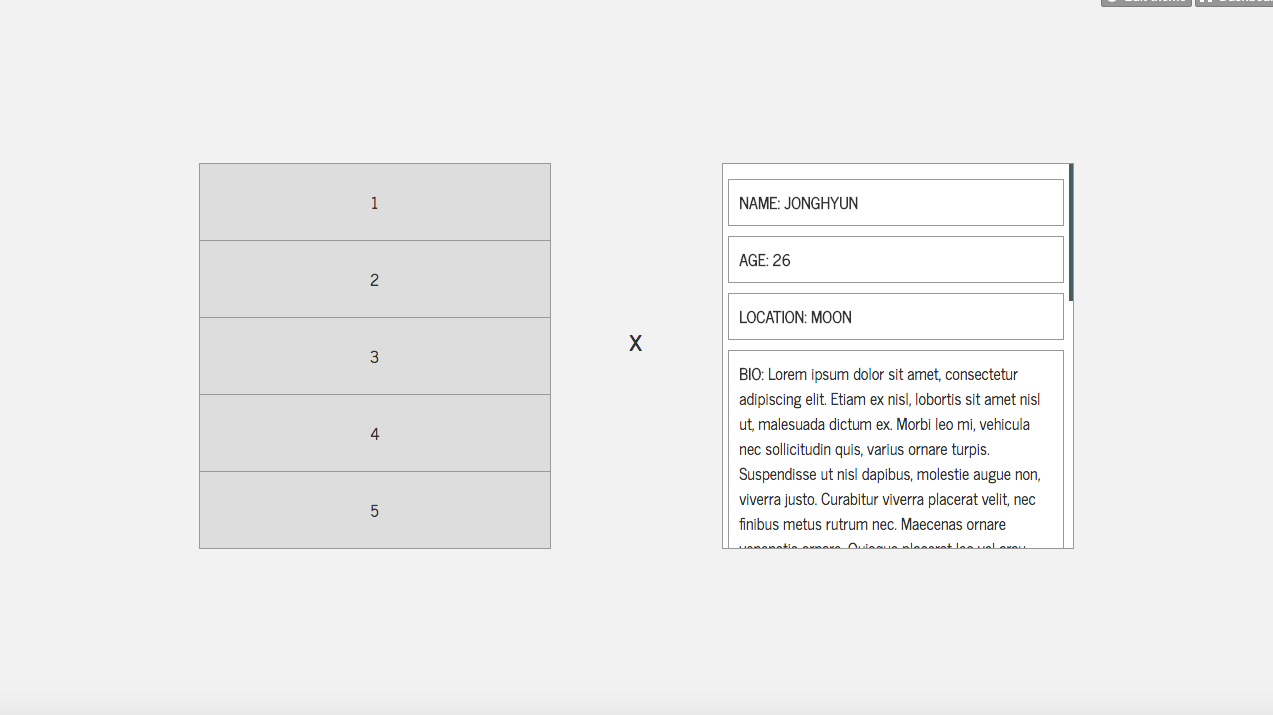Click the BIO Lorem ipsum text box
The height and width of the screenshot is (715, 1273).
point(895,450)
